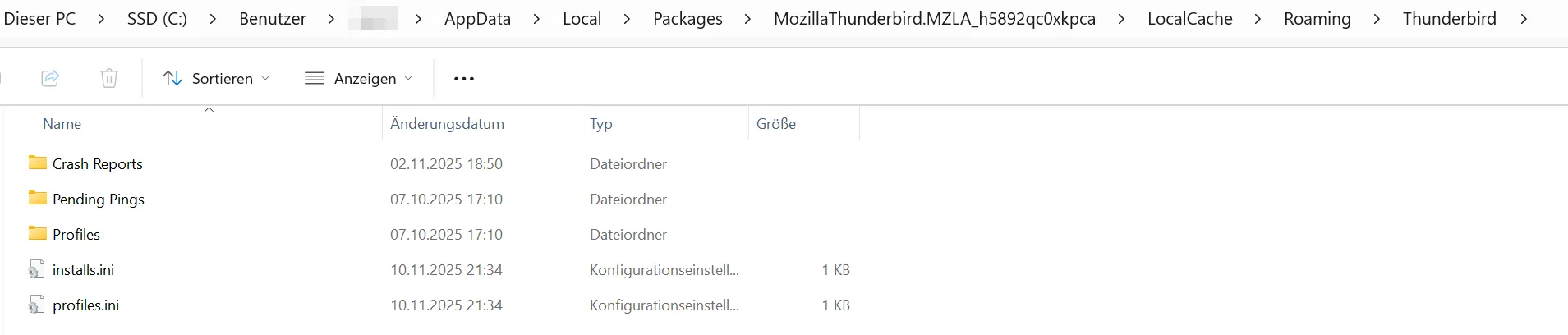Go to LocalCache breadcrumb segment
Image resolution: width=1568 pixels, height=335 pixels.
click(1189, 19)
